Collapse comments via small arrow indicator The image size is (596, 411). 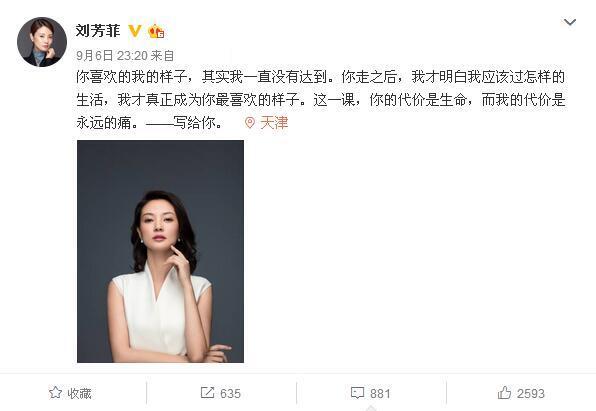coord(371,408)
